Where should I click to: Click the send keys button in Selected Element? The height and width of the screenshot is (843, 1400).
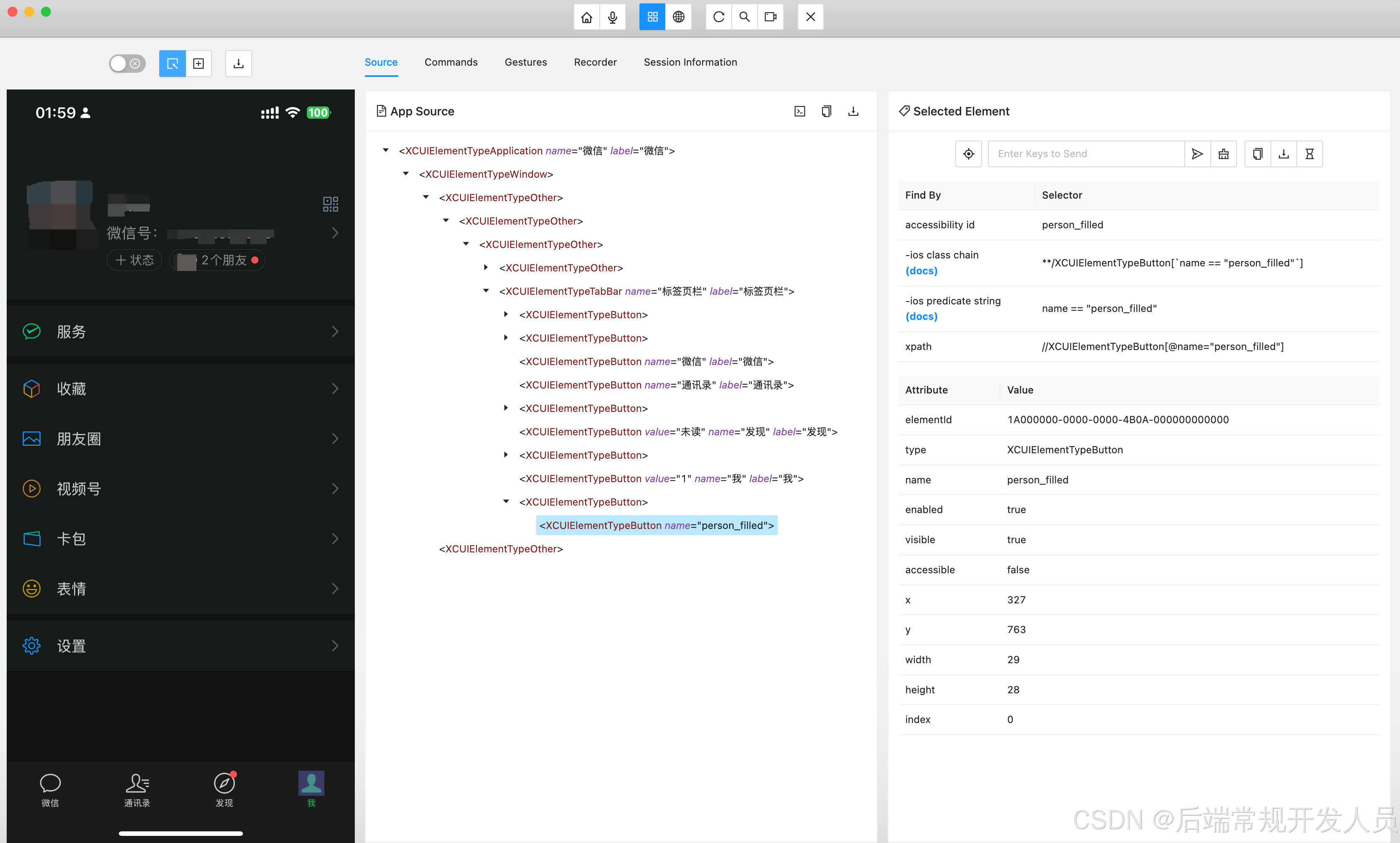click(x=1197, y=154)
